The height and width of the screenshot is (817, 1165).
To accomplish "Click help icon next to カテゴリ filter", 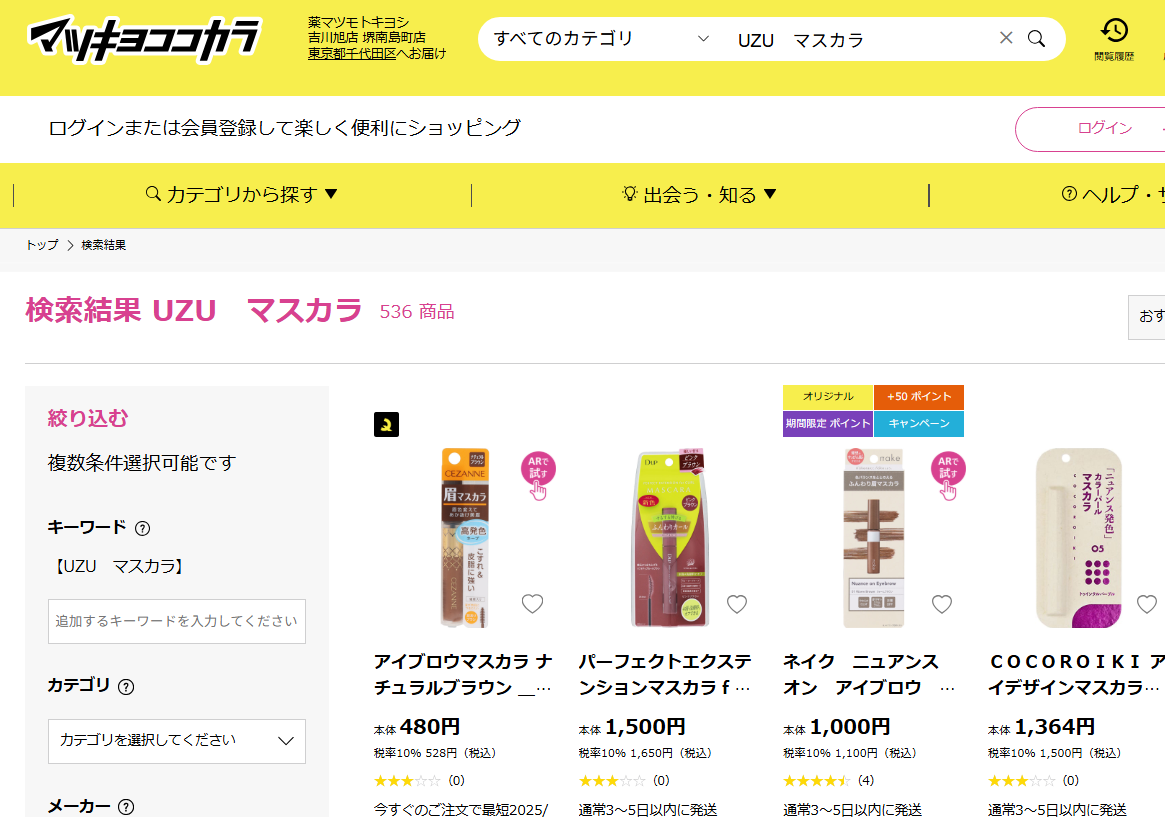I will (126, 687).
